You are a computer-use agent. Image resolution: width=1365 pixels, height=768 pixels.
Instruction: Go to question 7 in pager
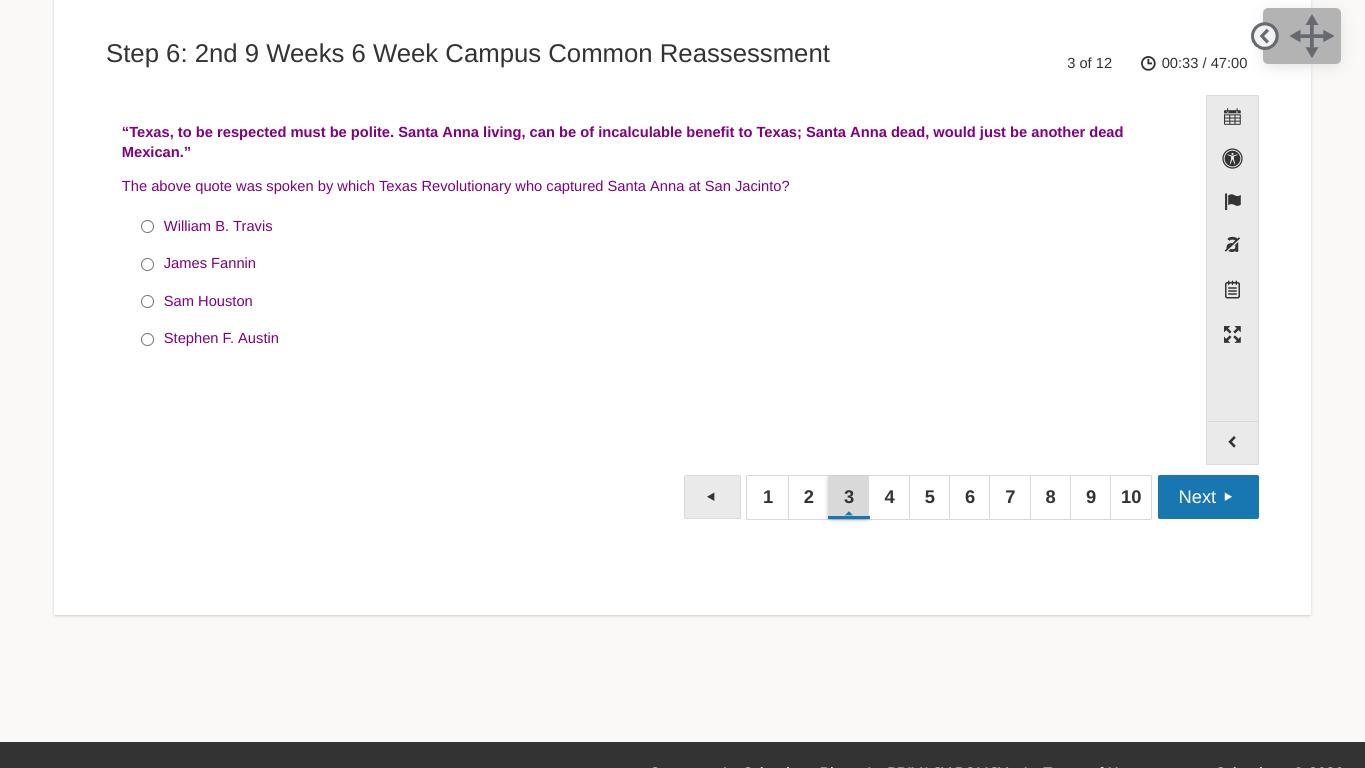pos(1010,497)
